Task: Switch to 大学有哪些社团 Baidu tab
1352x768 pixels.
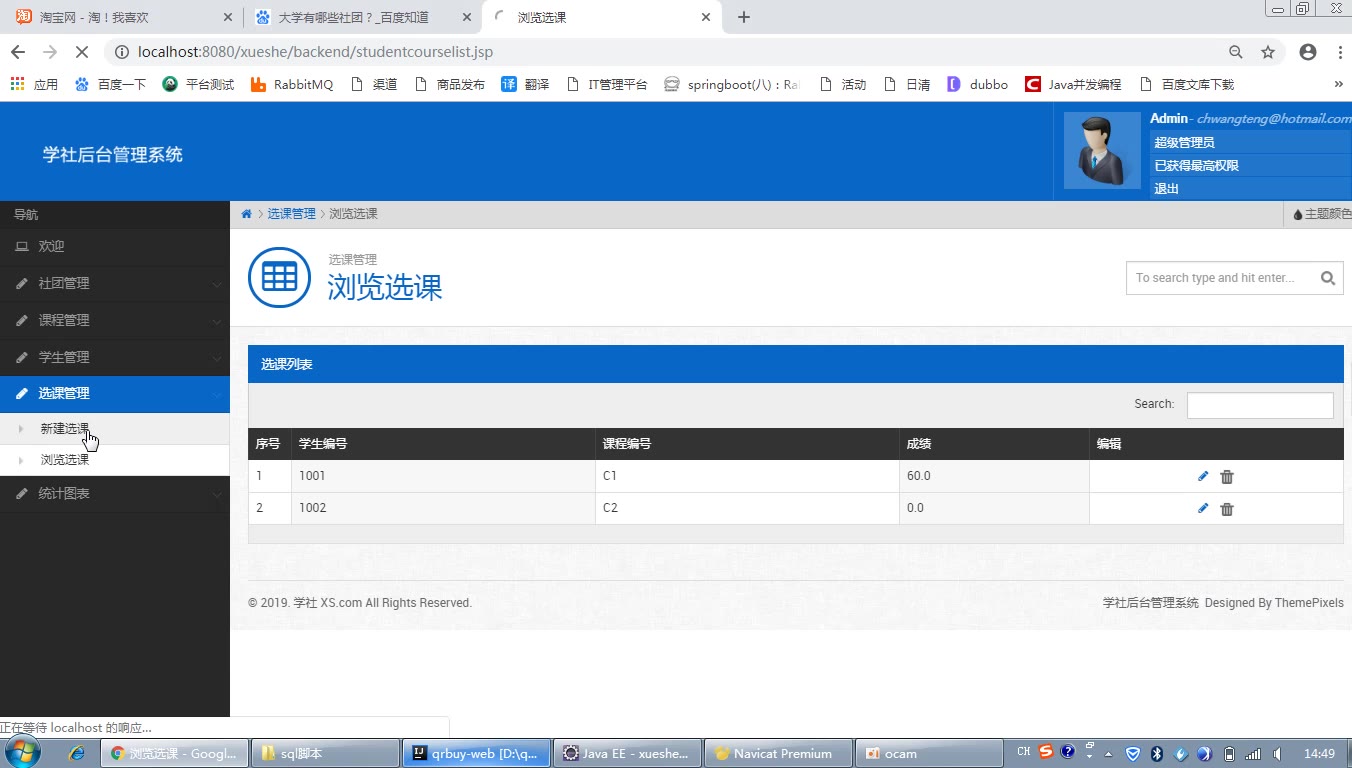Action: (362, 17)
